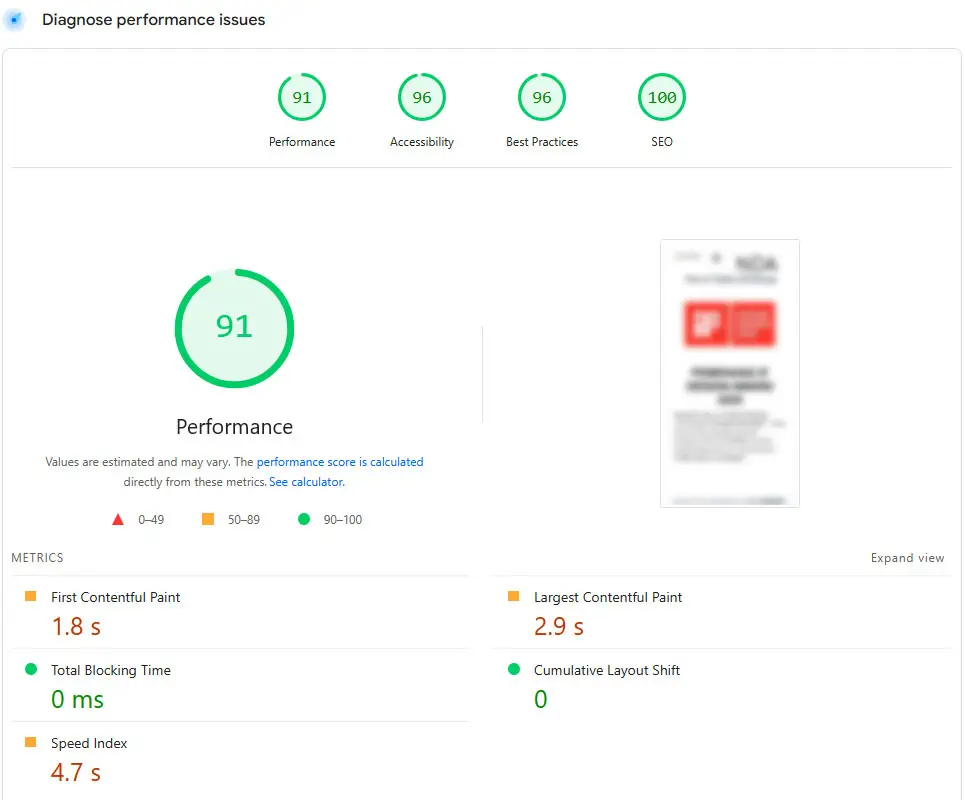Click the large Performance score circle
The width and height of the screenshot is (965, 800).
pyautogui.click(x=234, y=328)
